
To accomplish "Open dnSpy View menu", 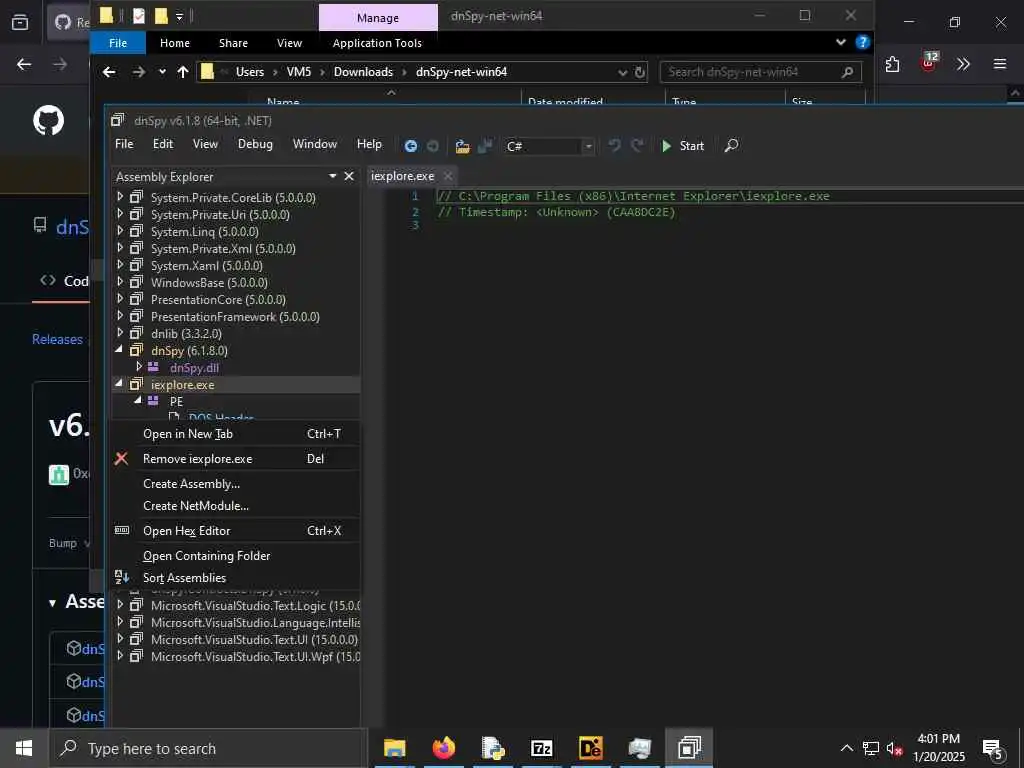I will click(x=205, y=144).
